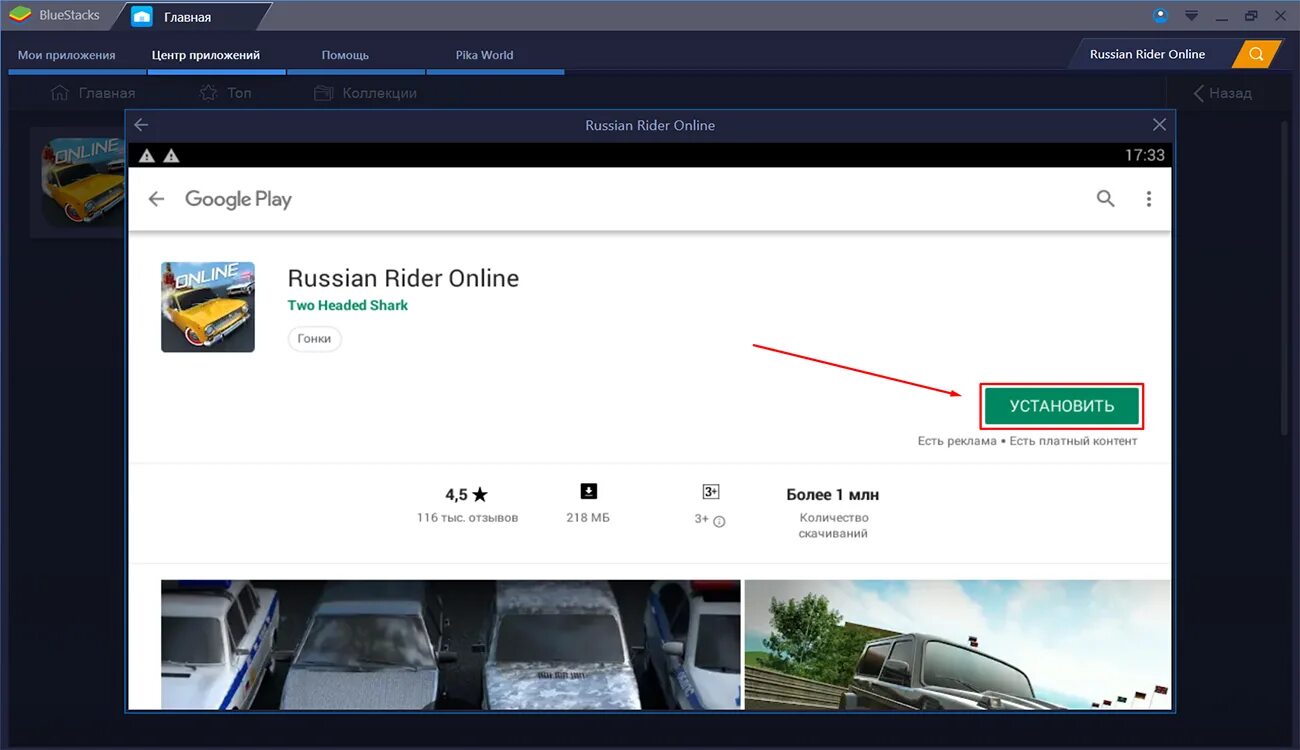This screenshot has width=1300, height=750.
Task: Open the Two Headed Shark developer link
Action: [x=348, y=305]
